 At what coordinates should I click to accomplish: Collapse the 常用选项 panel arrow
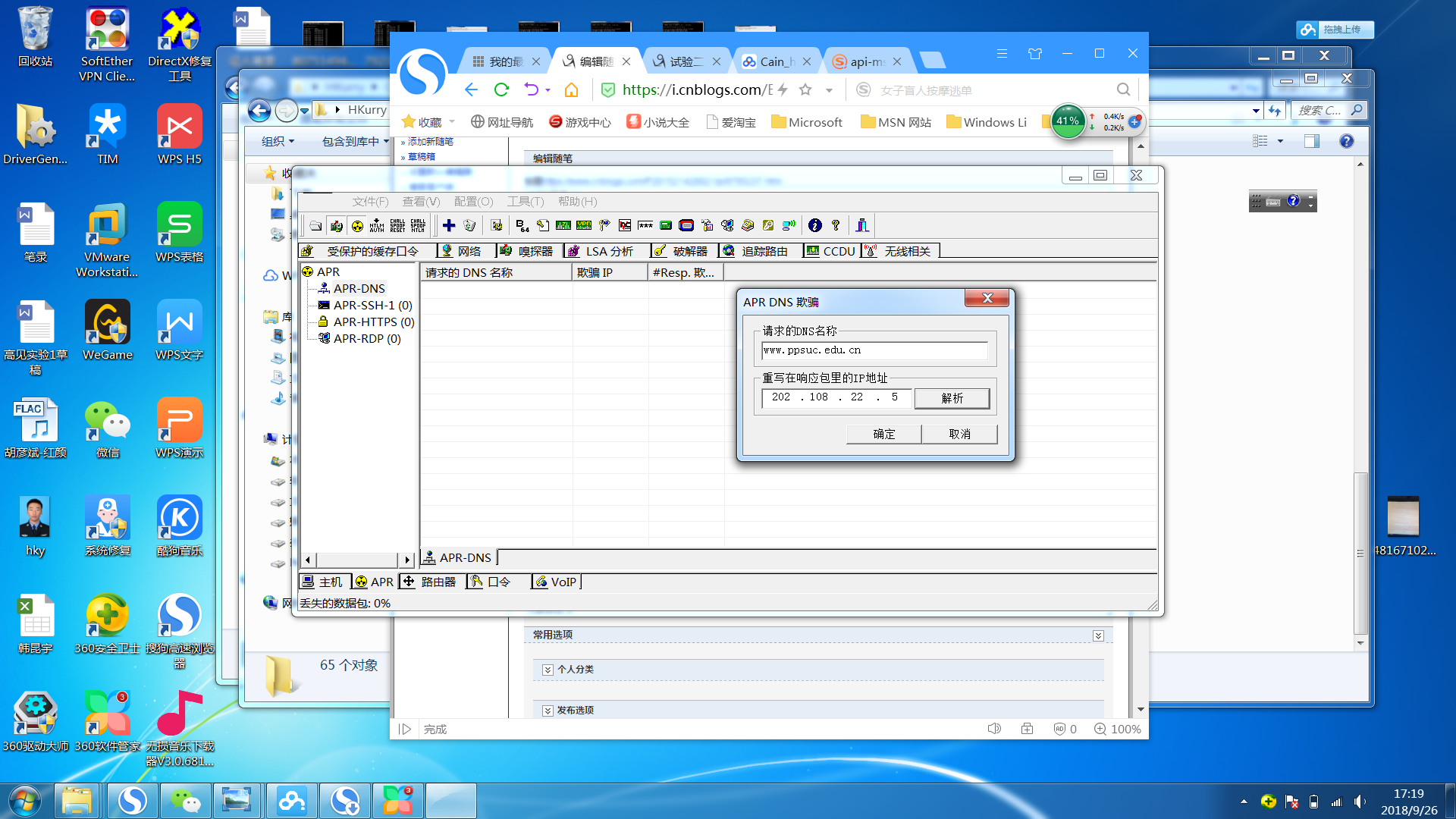tap(1098, 635)
